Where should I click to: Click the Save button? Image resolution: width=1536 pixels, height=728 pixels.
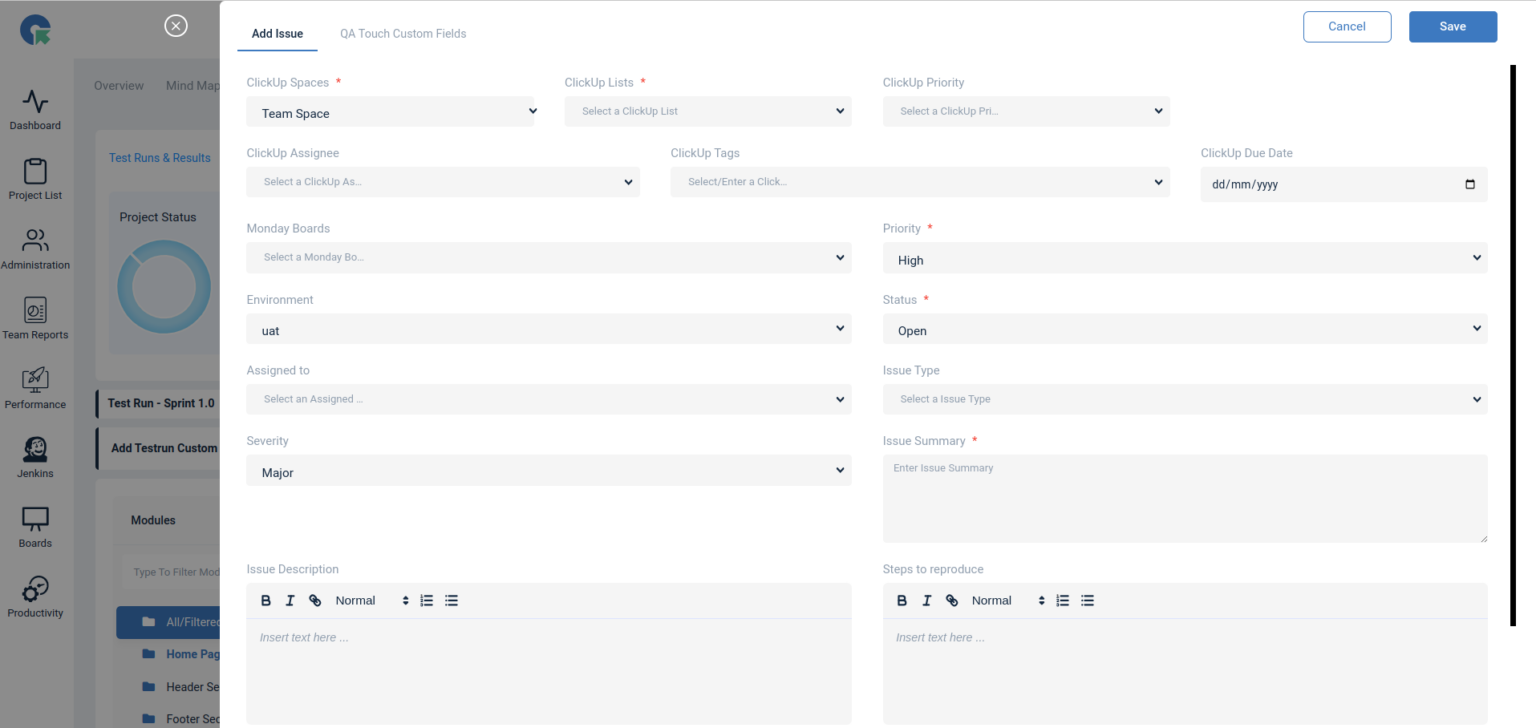1452,27
